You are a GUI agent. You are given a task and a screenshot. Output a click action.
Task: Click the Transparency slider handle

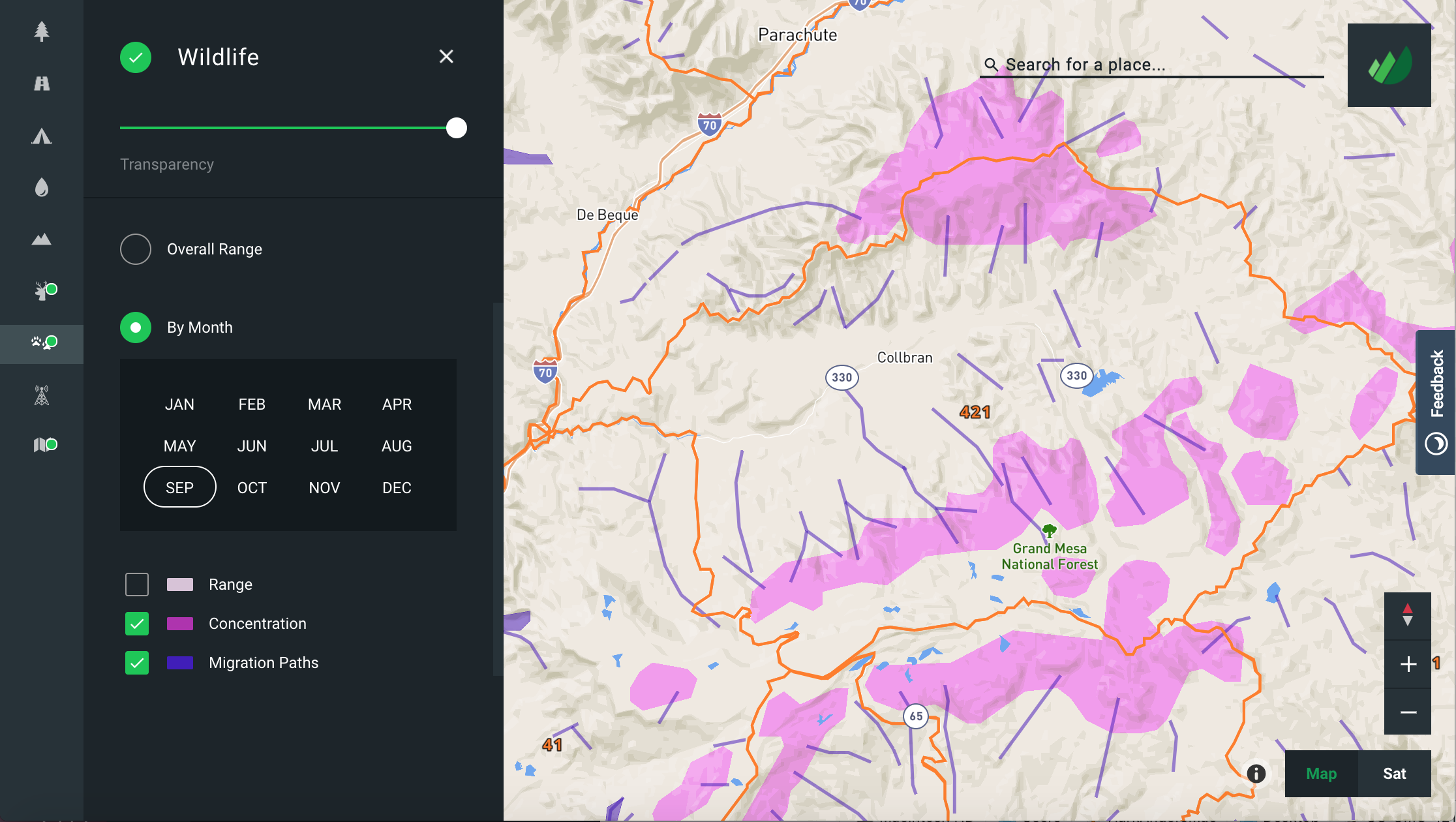(x=457, y=128)
